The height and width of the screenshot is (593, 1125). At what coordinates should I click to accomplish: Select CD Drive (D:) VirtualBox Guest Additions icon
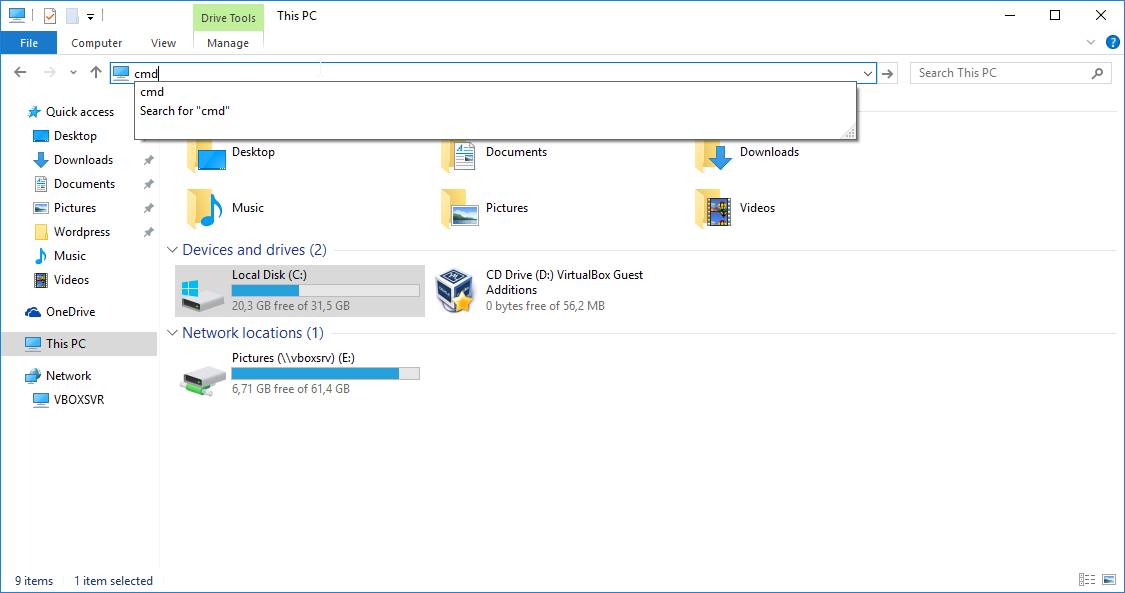[x=456, y=290]
